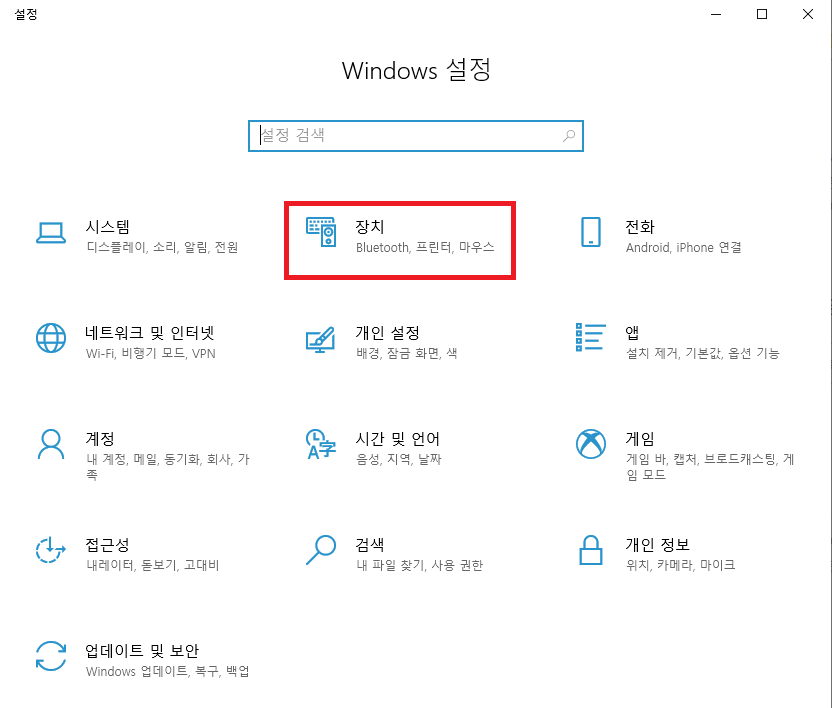Go to 시간 및 언어 title
Screen dimensions: 832x708
click(397, 439)
